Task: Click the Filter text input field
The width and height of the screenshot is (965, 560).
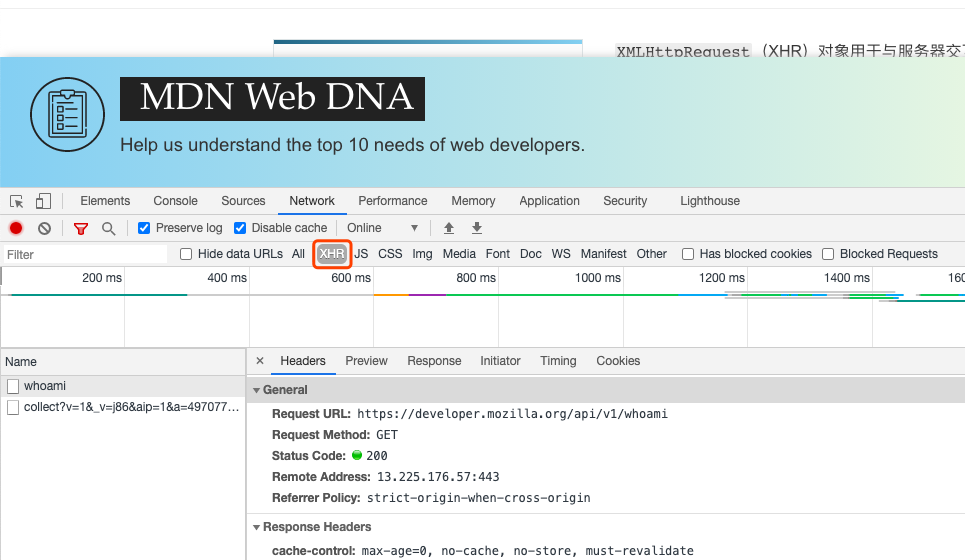Action: 85,255
